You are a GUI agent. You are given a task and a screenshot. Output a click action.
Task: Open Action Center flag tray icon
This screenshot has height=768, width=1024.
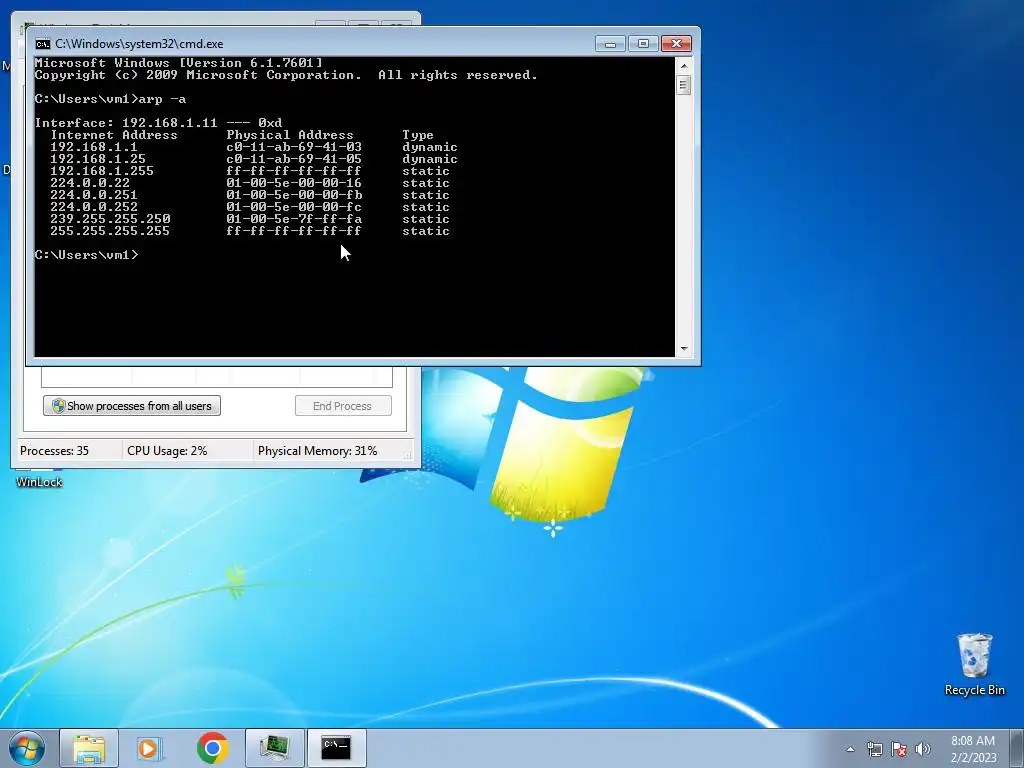pyautogui.click(x=899, y=749)
